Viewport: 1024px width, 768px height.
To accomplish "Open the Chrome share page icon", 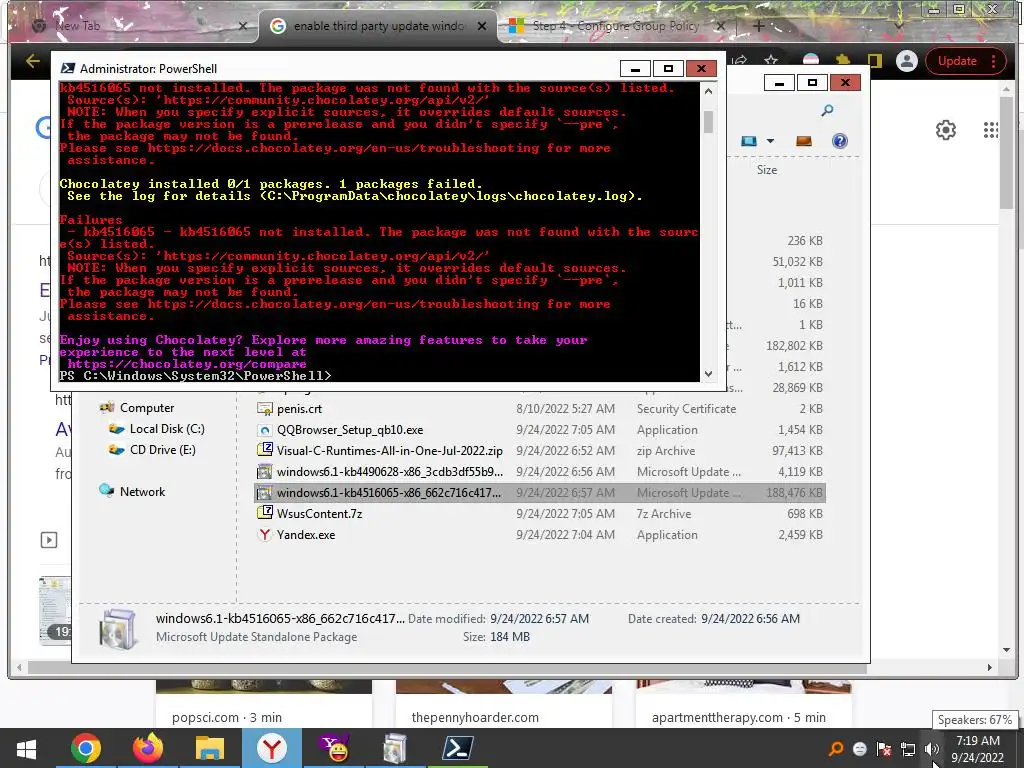I will click(x=739, y=61).
